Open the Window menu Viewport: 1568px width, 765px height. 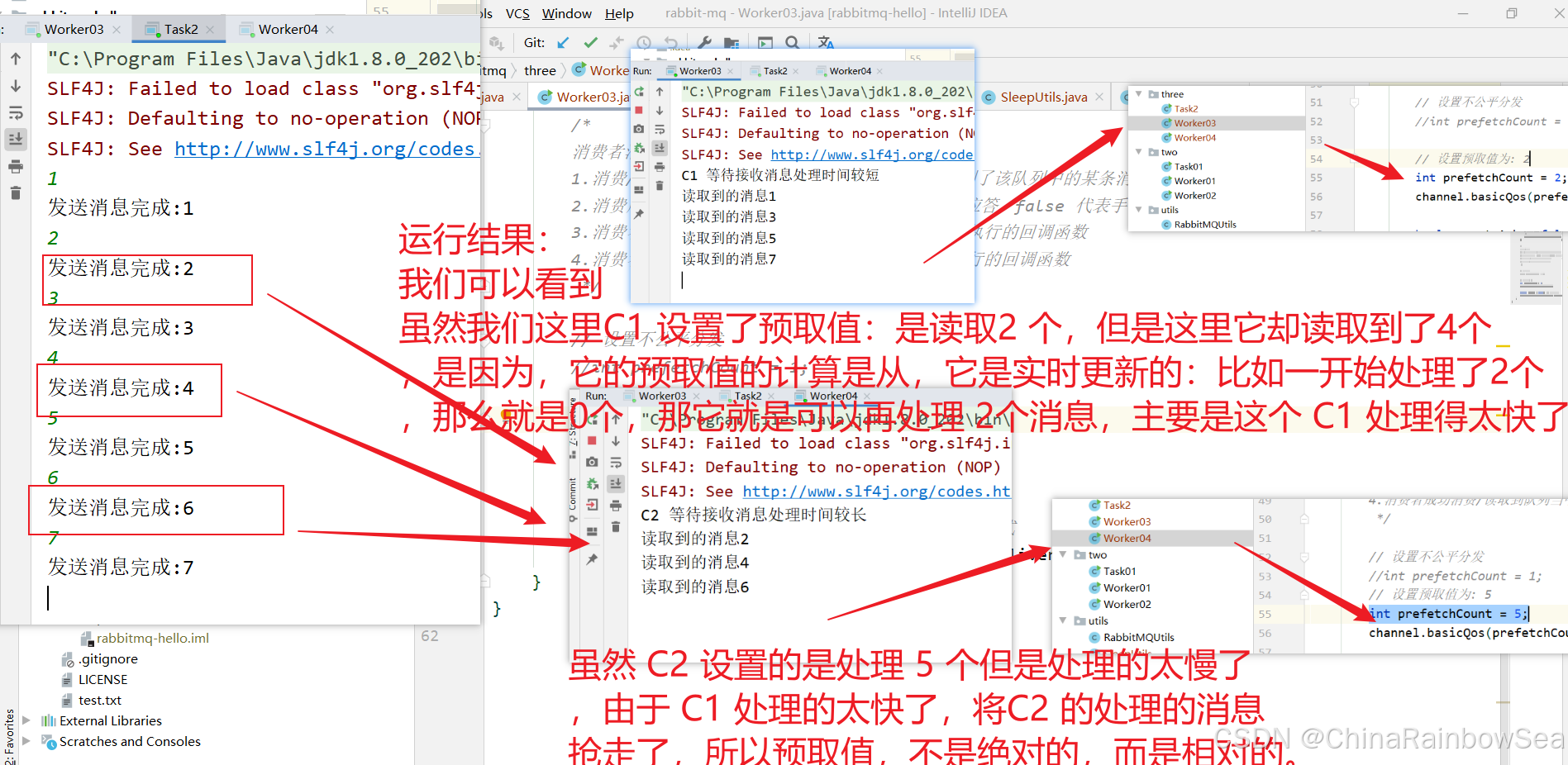567,13
